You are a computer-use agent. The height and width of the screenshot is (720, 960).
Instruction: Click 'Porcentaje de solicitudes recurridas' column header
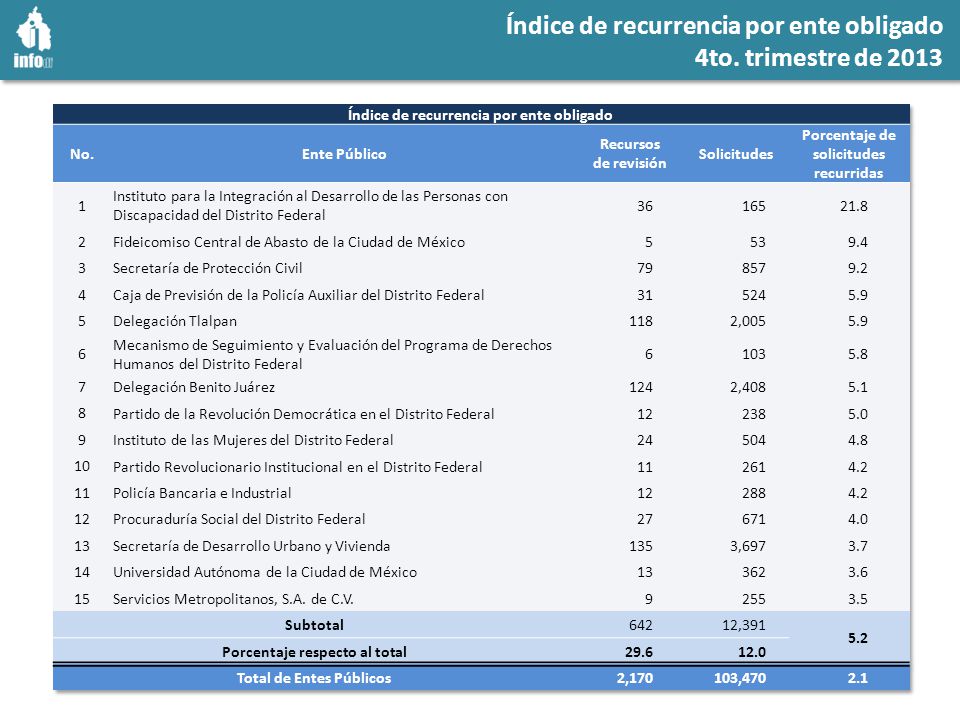[849, 154]
